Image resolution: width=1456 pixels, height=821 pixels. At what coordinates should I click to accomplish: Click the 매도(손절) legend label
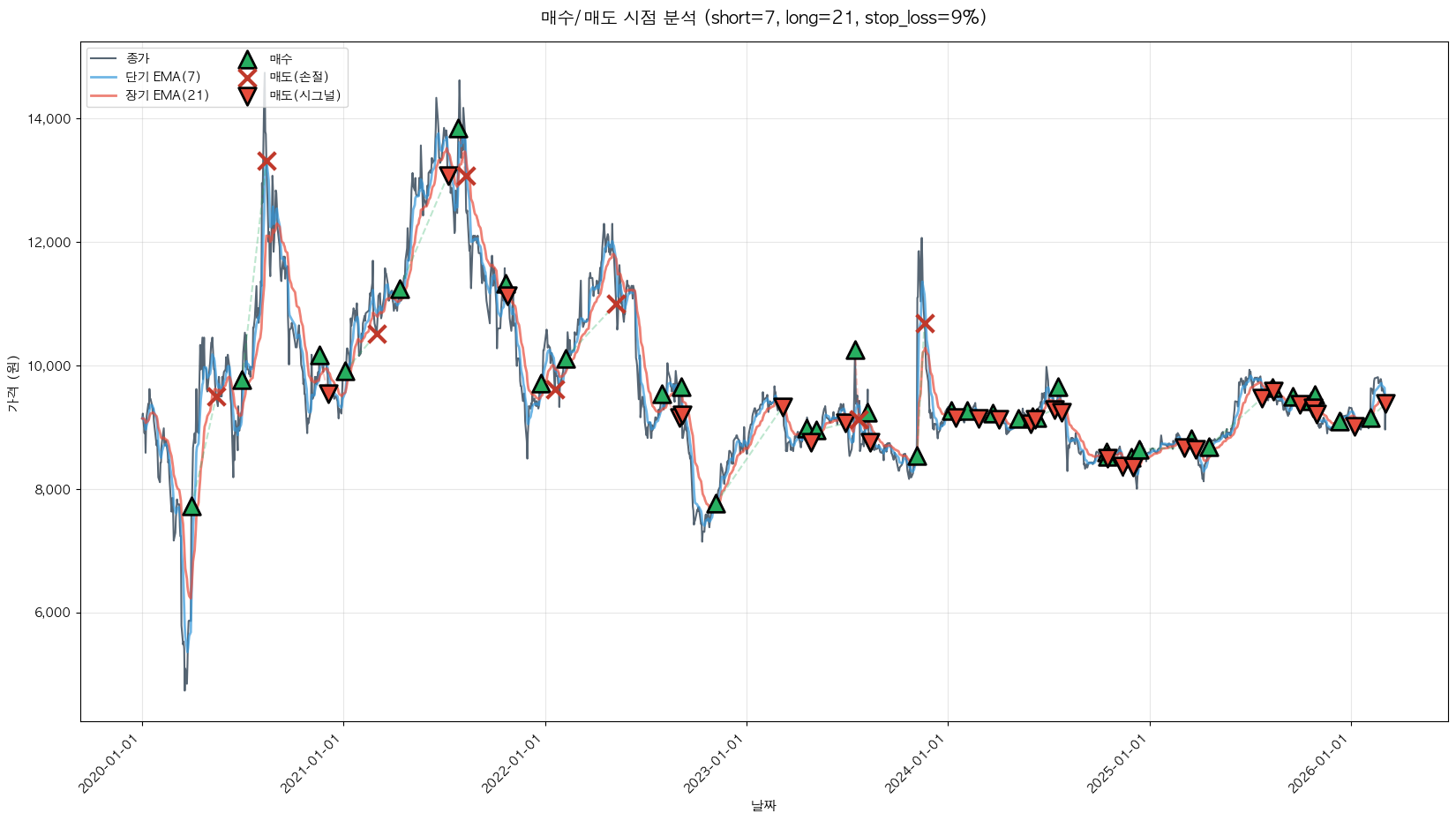(x=299, y=78)
